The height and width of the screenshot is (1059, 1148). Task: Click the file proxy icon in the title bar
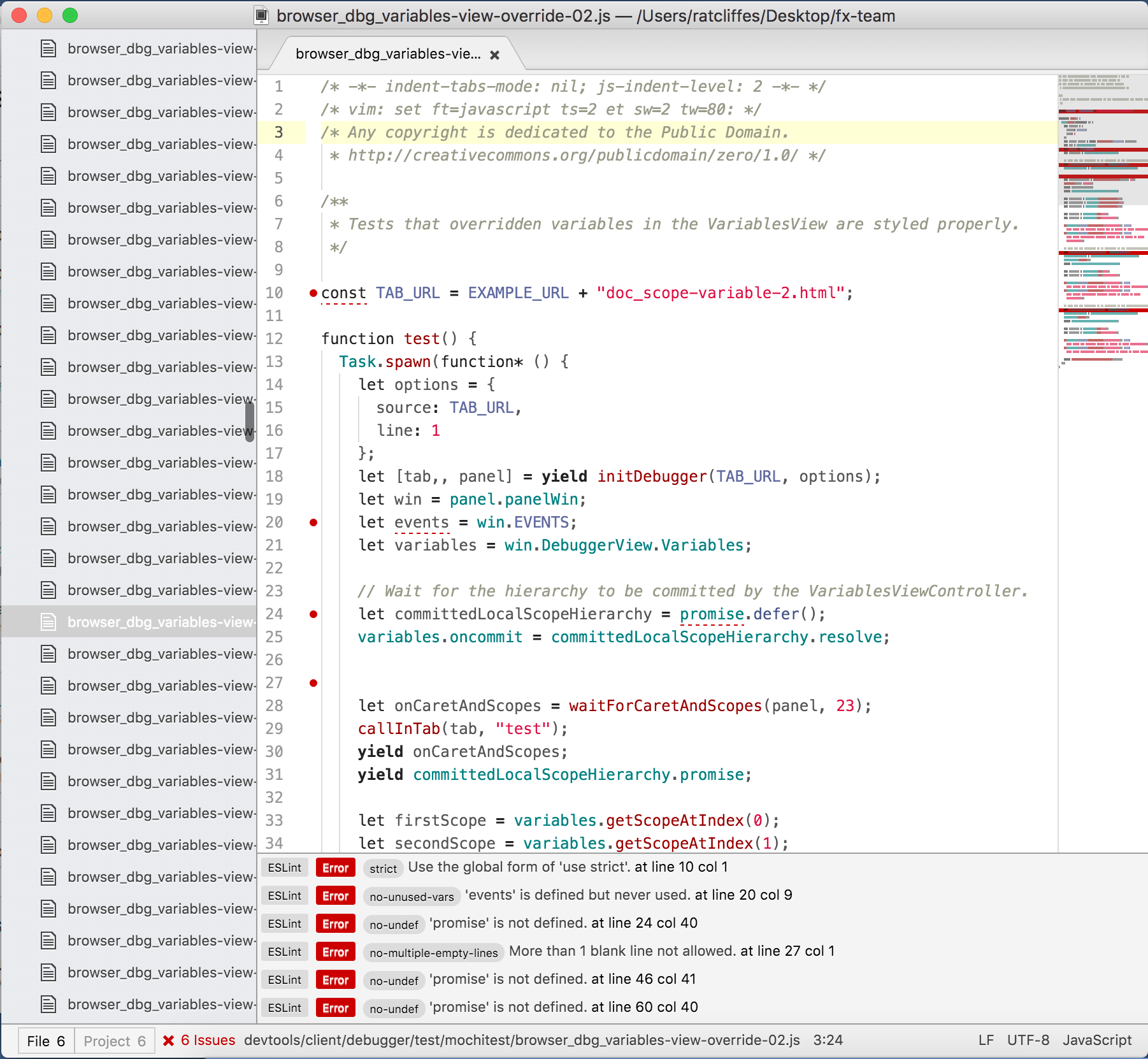(x=261, y=16)
